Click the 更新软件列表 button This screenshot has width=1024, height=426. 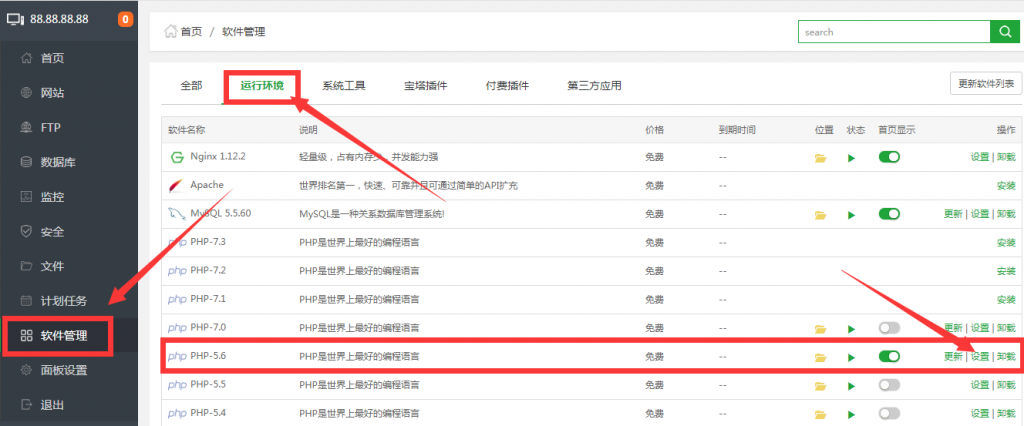tap(986, 84)
